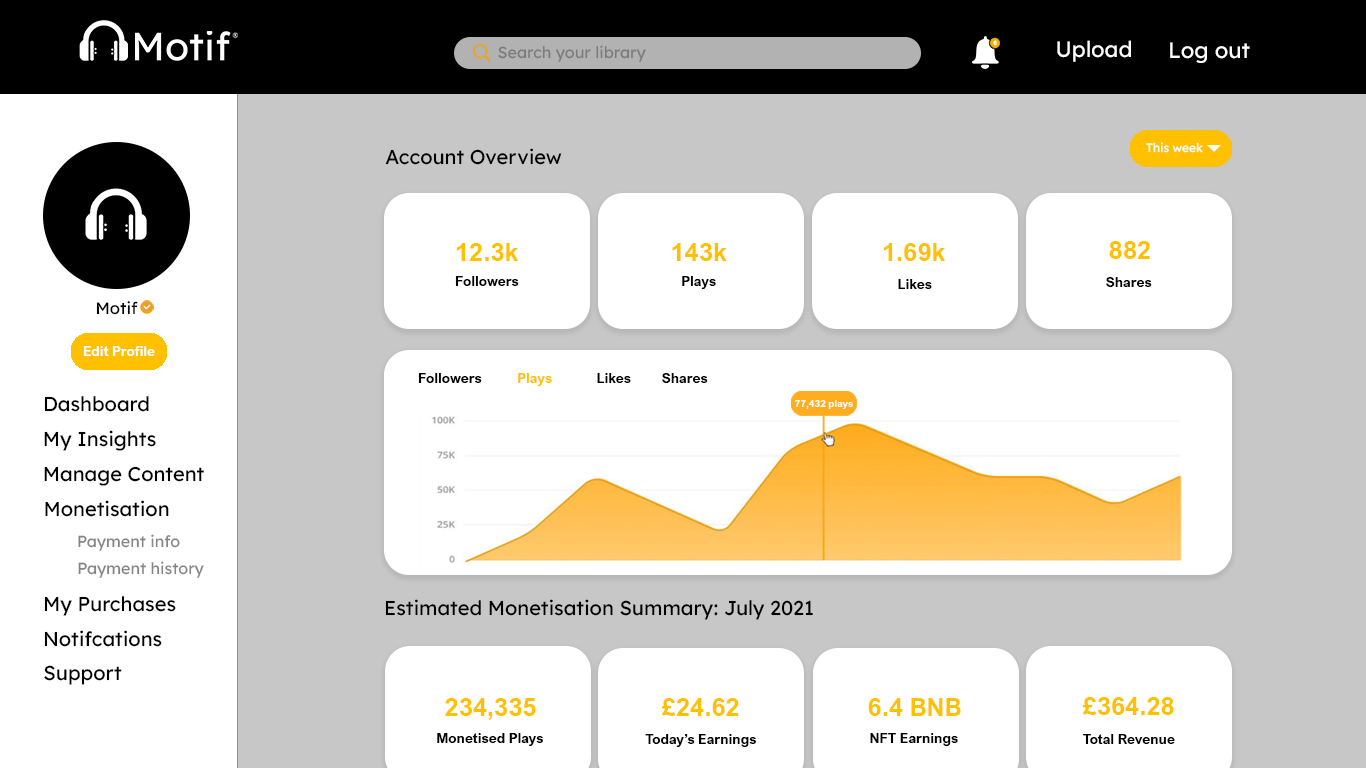This screenshot has height=768, width=1366.
Task: Type in the Search your library field
Action: pyautogui.click(x=700, y=53)
